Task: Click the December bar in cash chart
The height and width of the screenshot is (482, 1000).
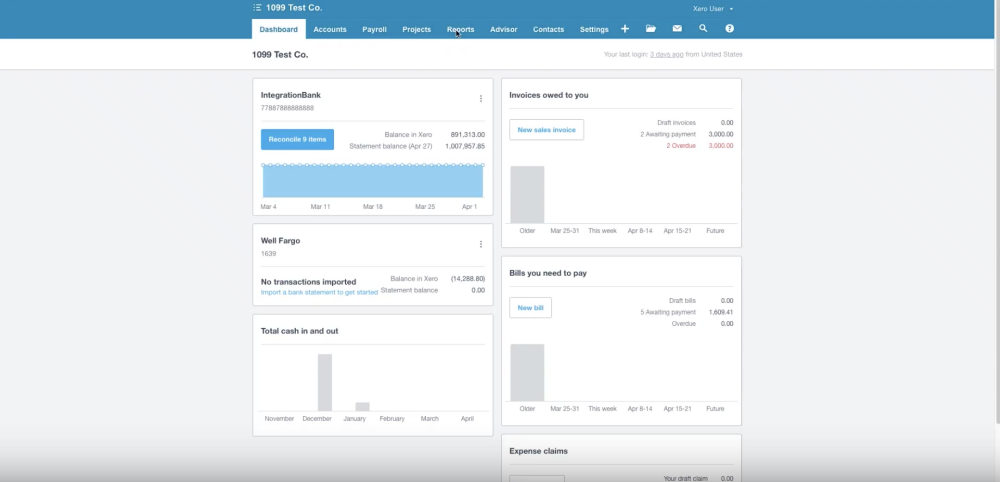Action: [x=325, y=383]
